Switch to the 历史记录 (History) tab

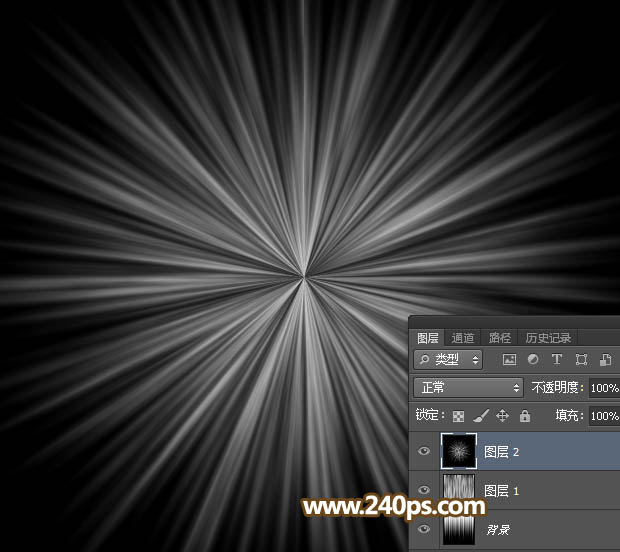(548, 338)
